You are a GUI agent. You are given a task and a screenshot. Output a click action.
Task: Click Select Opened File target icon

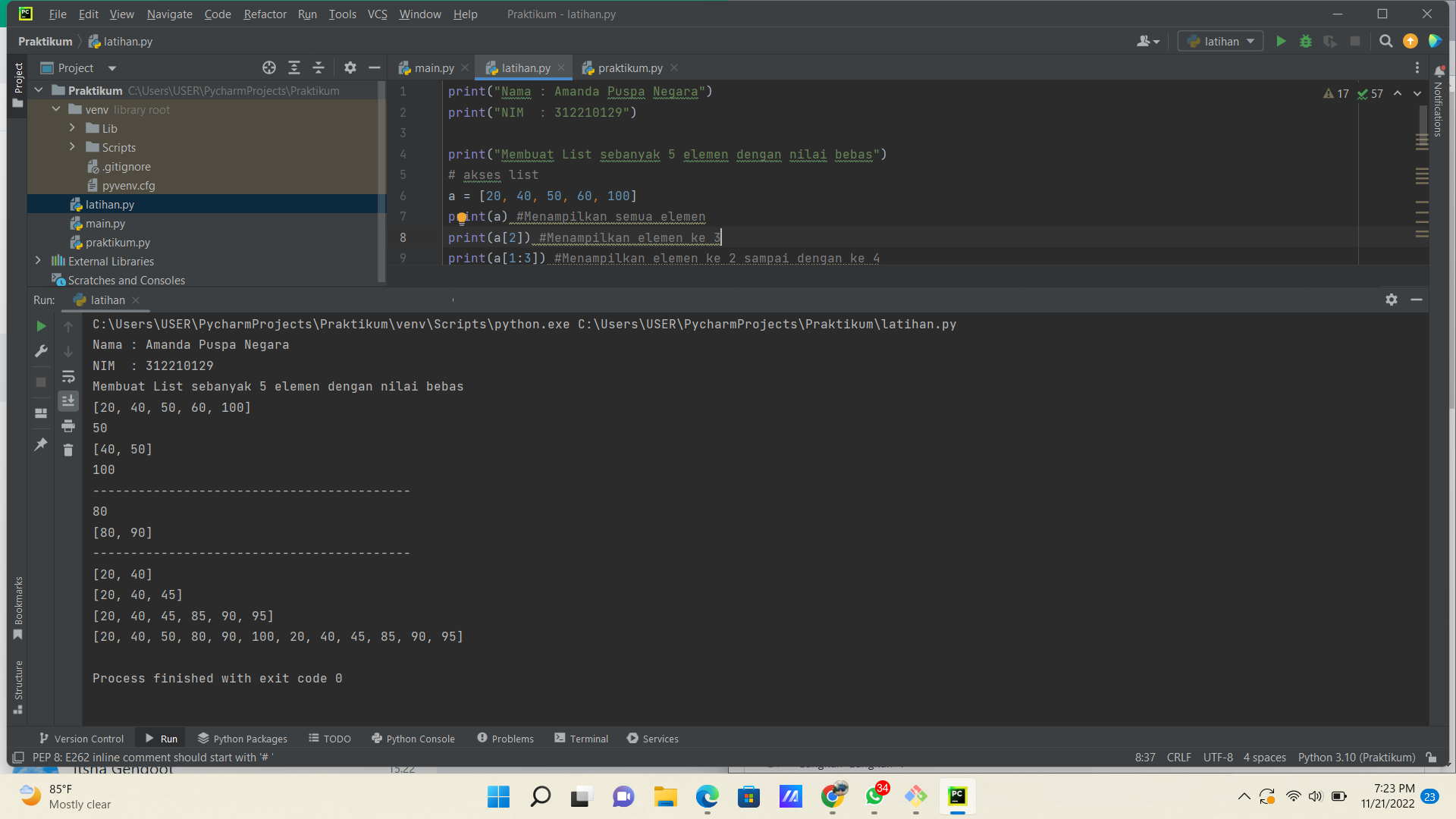coord(269,67)
